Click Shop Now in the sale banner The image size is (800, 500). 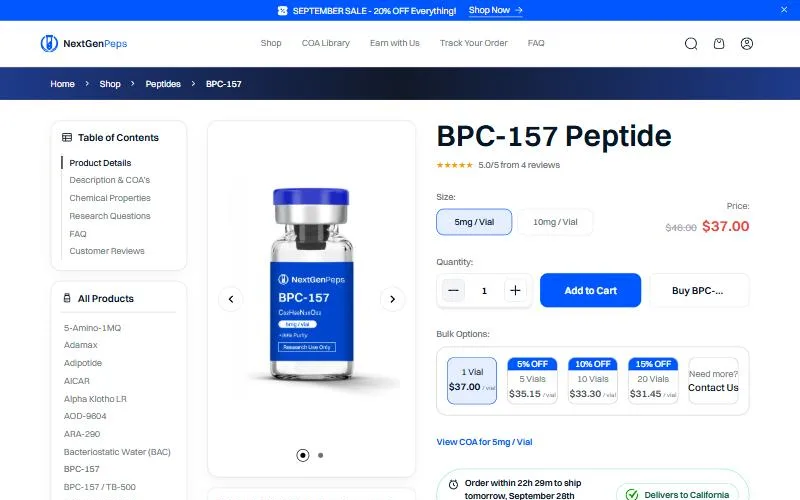point(495,10)
